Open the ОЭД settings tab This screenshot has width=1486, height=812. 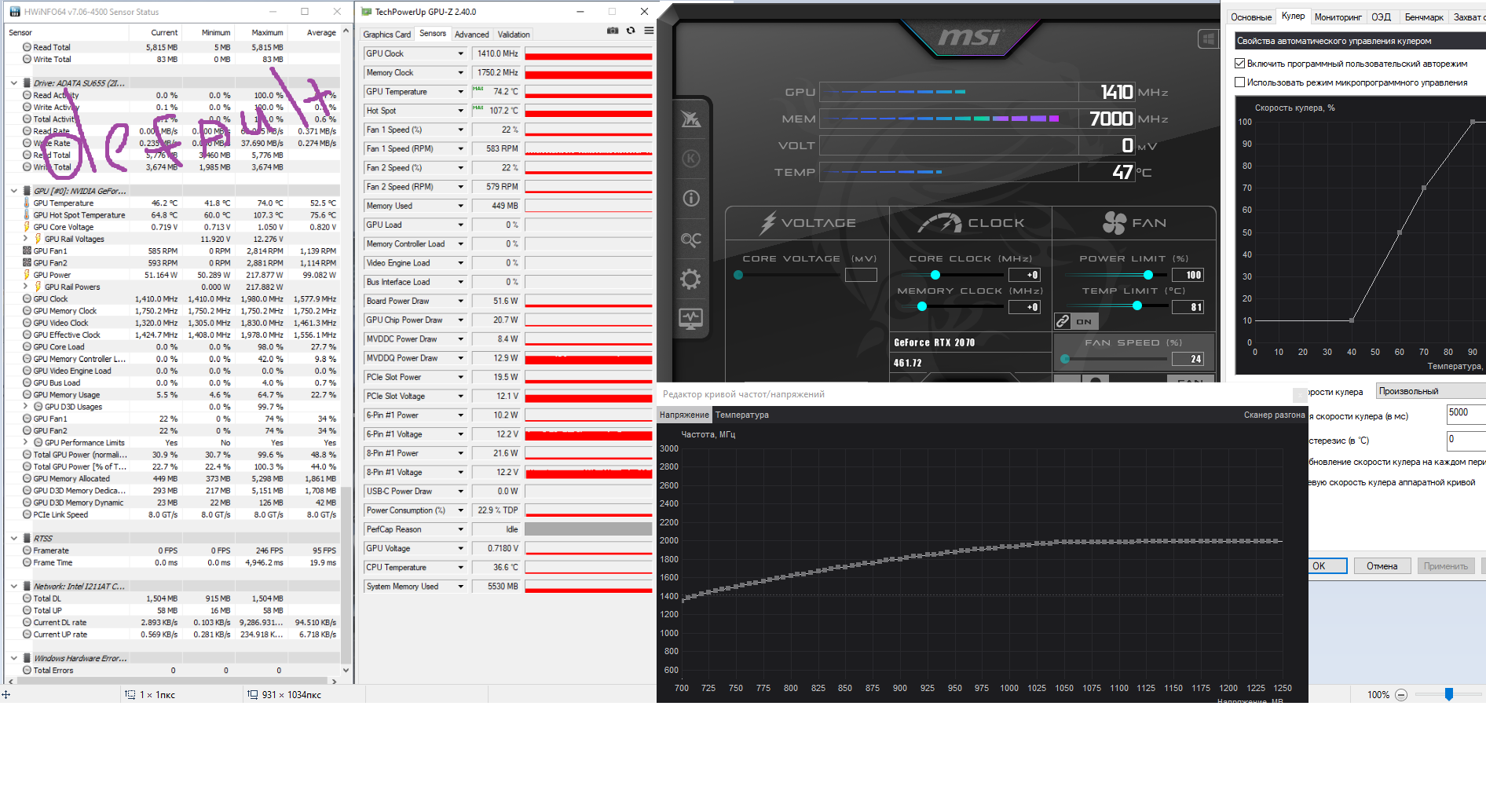point(1382,17)
